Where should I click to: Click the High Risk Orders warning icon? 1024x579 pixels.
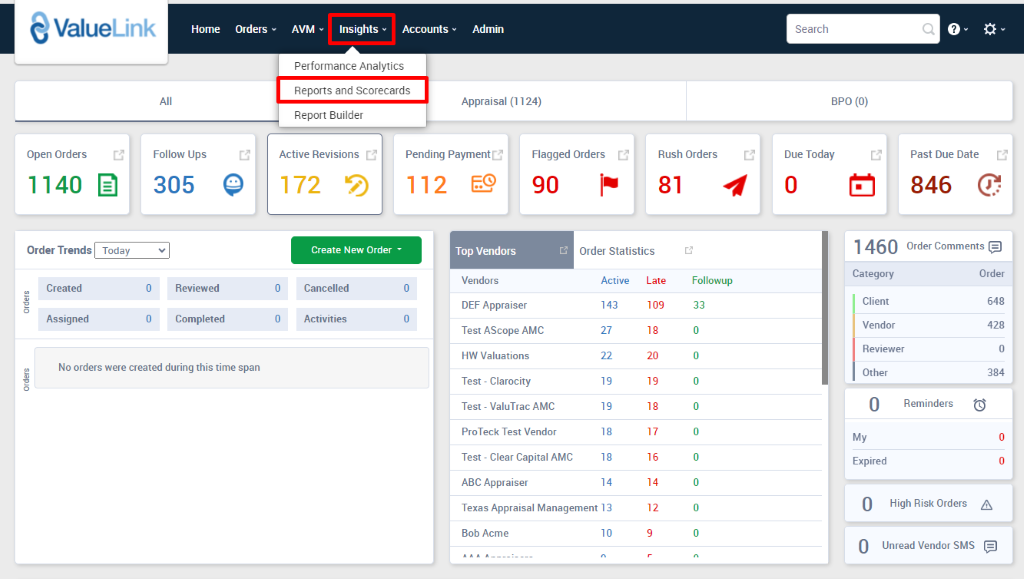[986, 504]
